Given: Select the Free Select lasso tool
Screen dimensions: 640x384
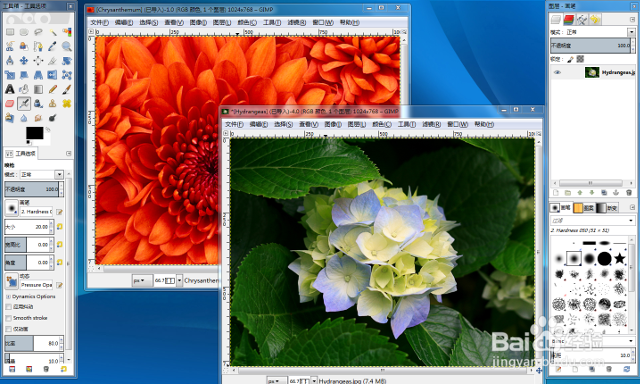Looking at the screenshot, I should click(x=38, y=32).
